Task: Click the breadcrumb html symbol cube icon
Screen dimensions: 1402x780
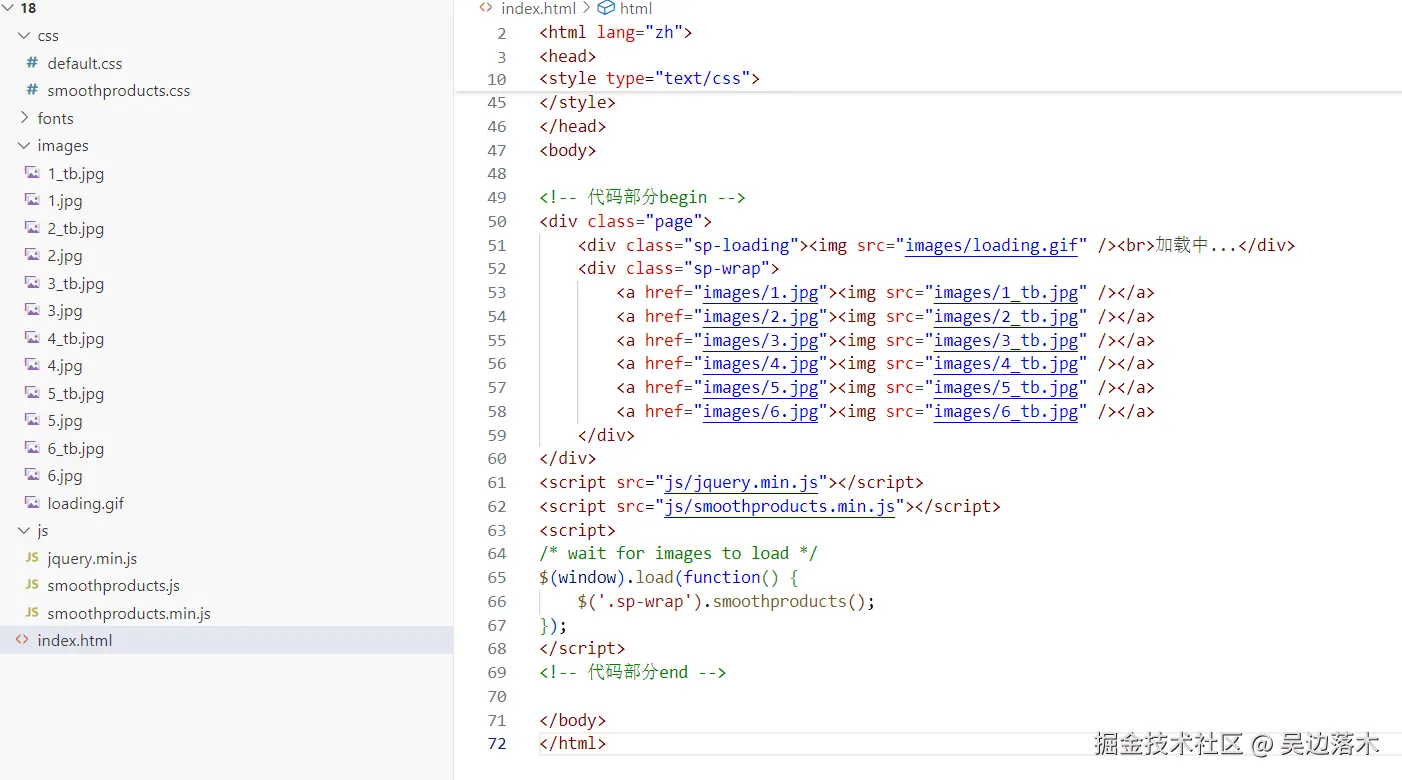Action: (x=606, y=8)
